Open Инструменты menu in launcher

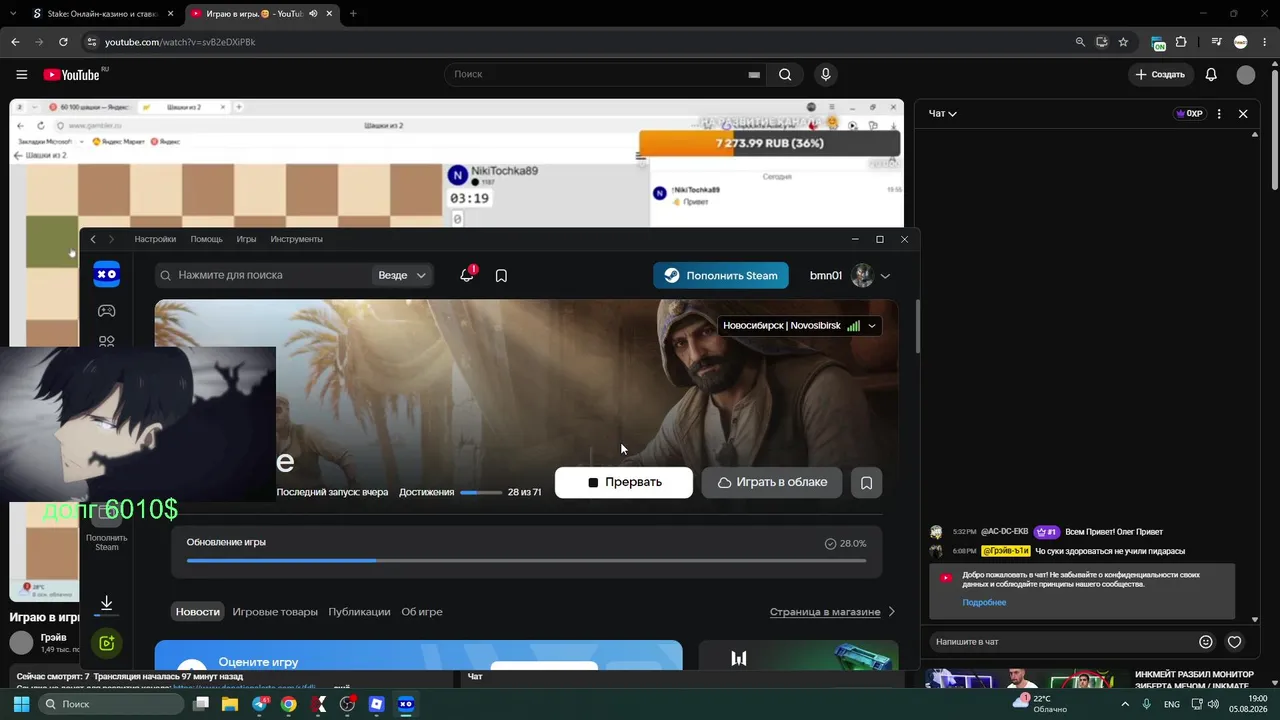(x=296, y=239)
